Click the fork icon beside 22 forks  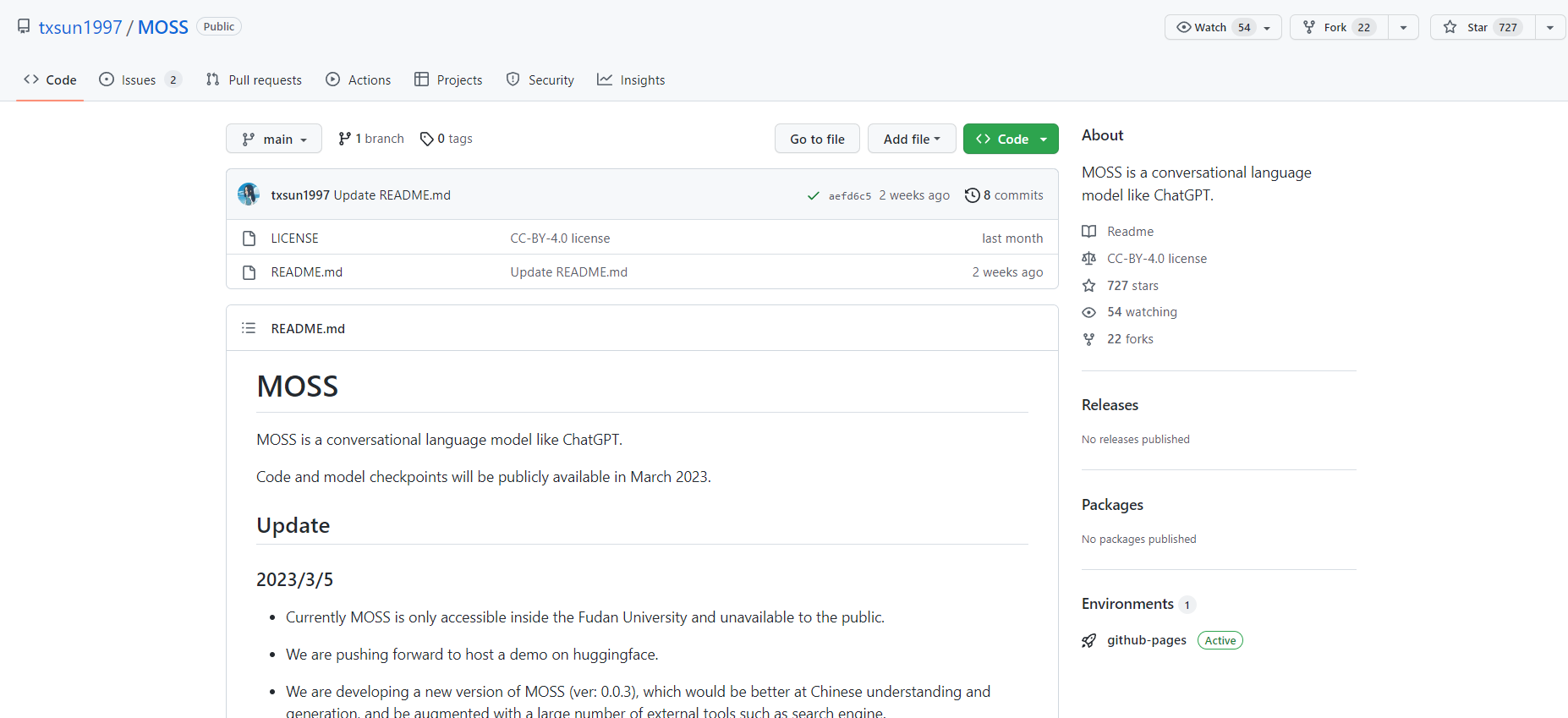click(x=1089, y=339)
